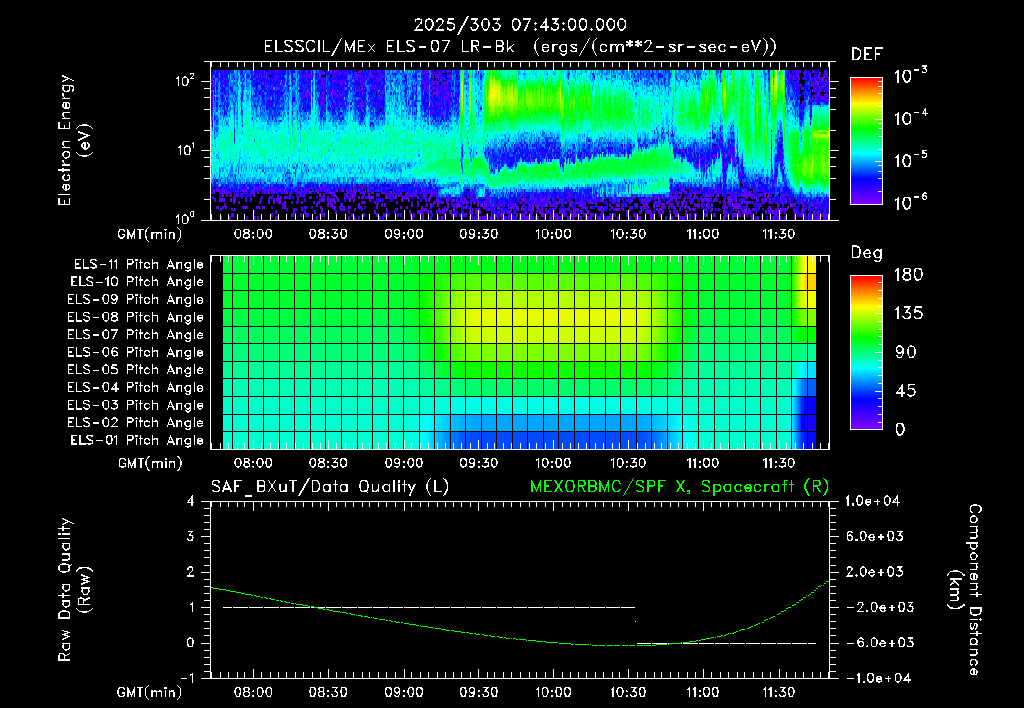Click the ELS-03 Pitch Angle row label
This screenshot has width=1024, height=708.
[x=136, y=405]
